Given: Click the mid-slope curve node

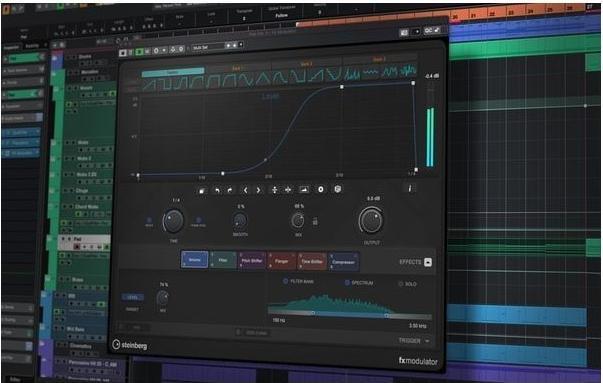Looking at the screenshot, I should pyautogui.click(x=266, y=159).
